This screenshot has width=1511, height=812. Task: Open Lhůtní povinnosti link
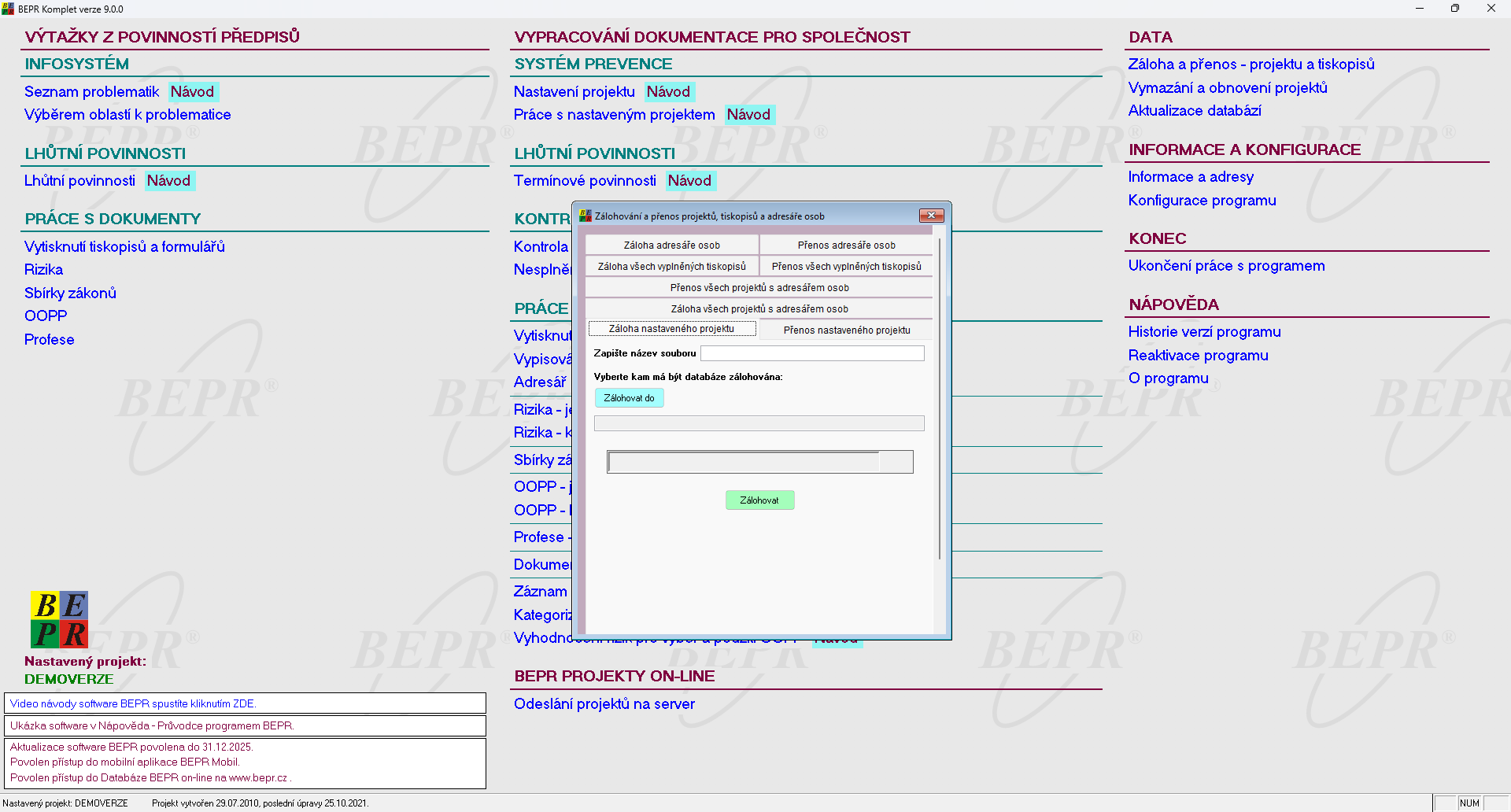point(79,181)
